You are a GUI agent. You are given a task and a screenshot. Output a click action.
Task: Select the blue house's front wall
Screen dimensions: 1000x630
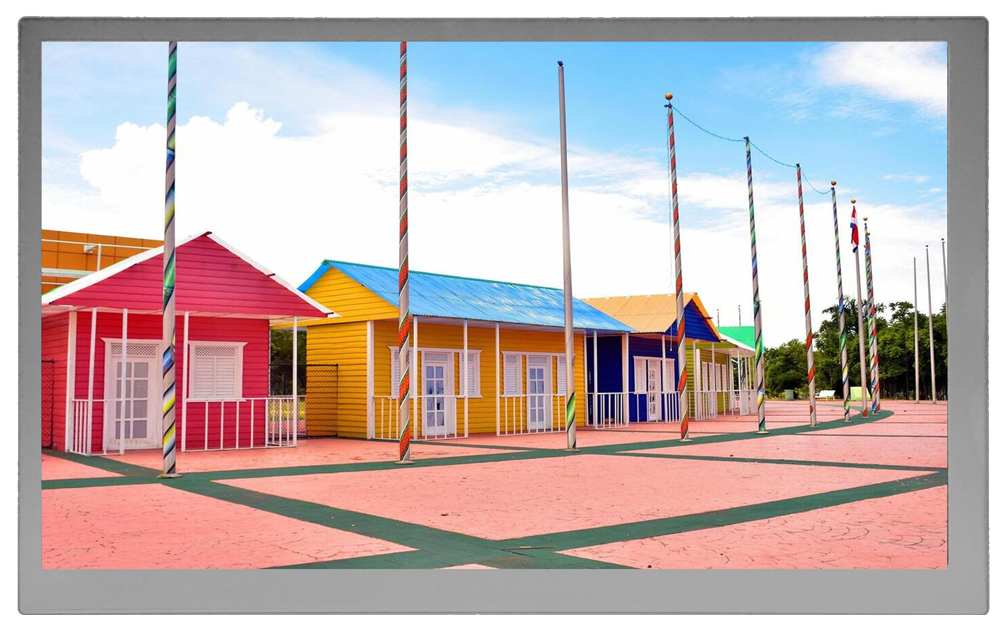coord(608,365)
